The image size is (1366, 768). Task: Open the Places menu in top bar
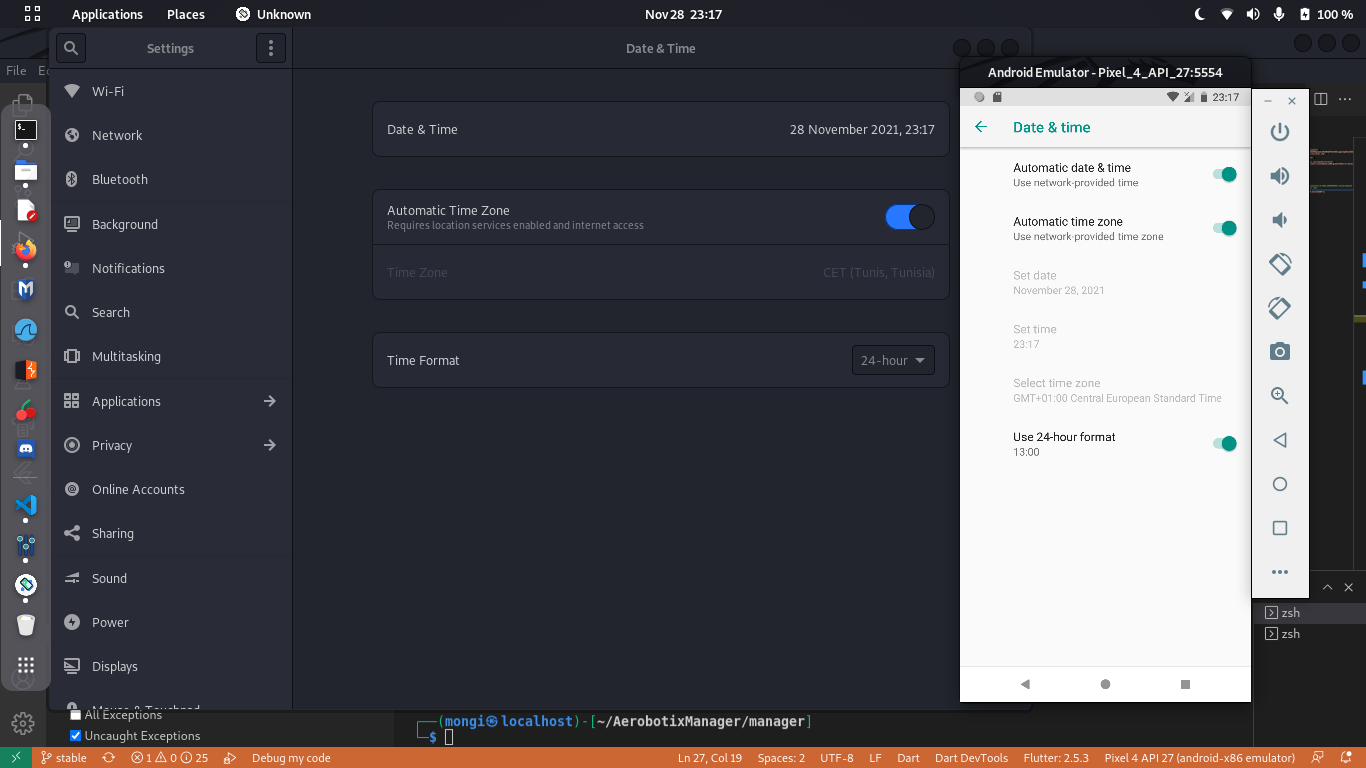click(x=186, y=14)
